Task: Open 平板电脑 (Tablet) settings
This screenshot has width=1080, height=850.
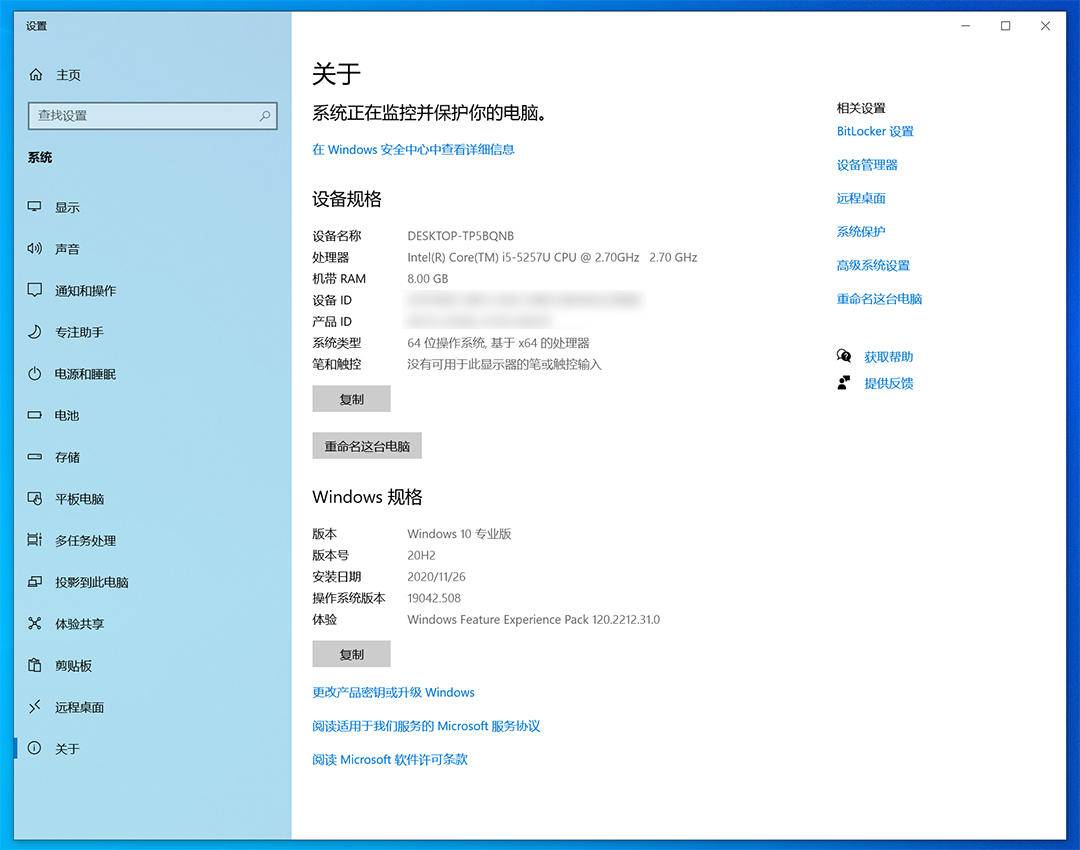Action: [76, 499]
